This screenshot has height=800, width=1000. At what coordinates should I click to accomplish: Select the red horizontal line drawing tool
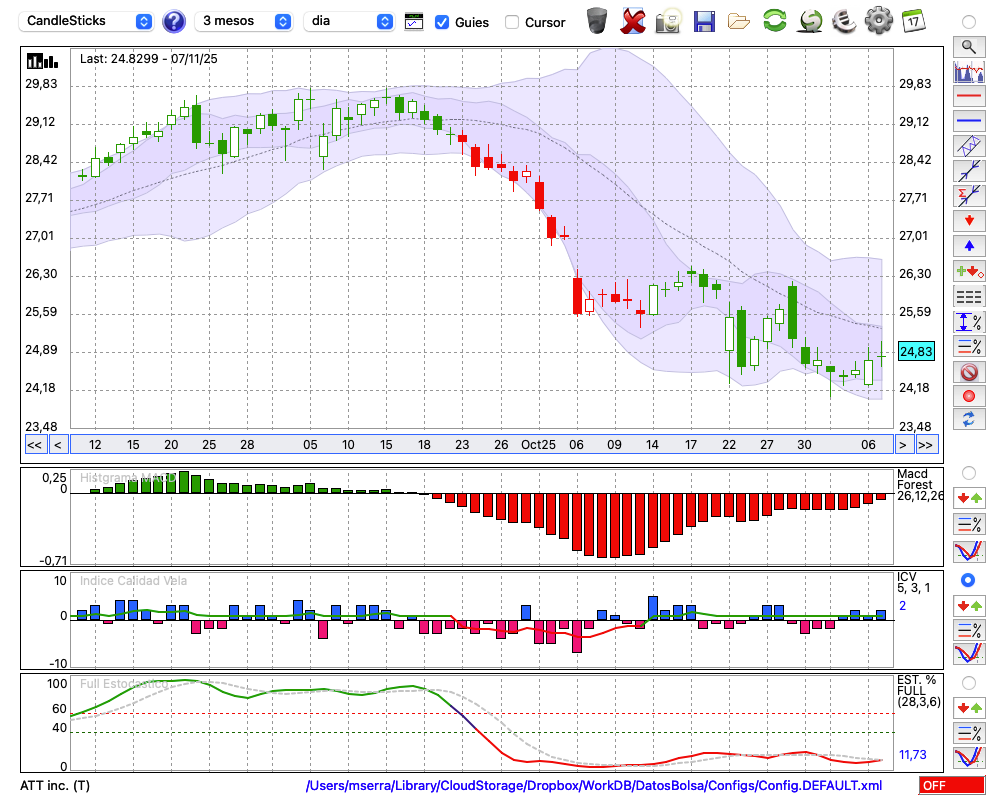[x=968, y=97]
